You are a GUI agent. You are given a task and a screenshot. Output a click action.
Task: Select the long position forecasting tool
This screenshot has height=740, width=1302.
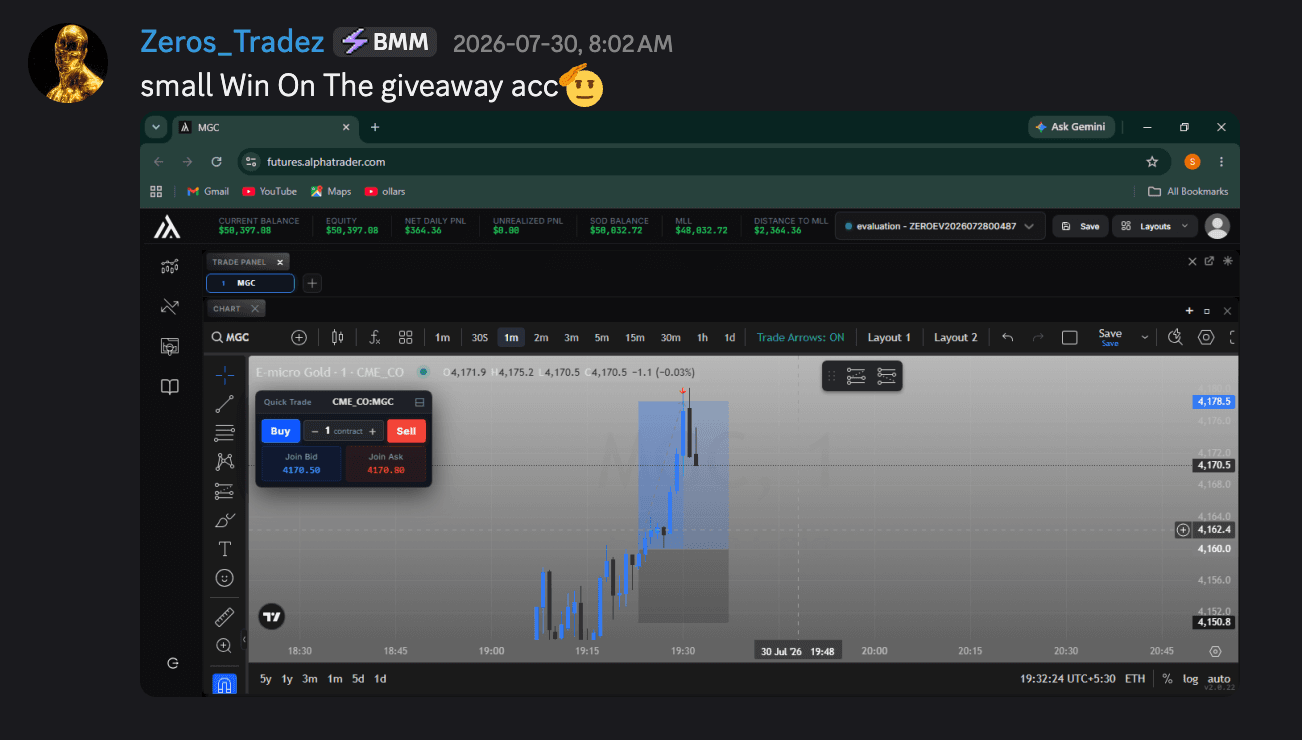tap(225, 491)
